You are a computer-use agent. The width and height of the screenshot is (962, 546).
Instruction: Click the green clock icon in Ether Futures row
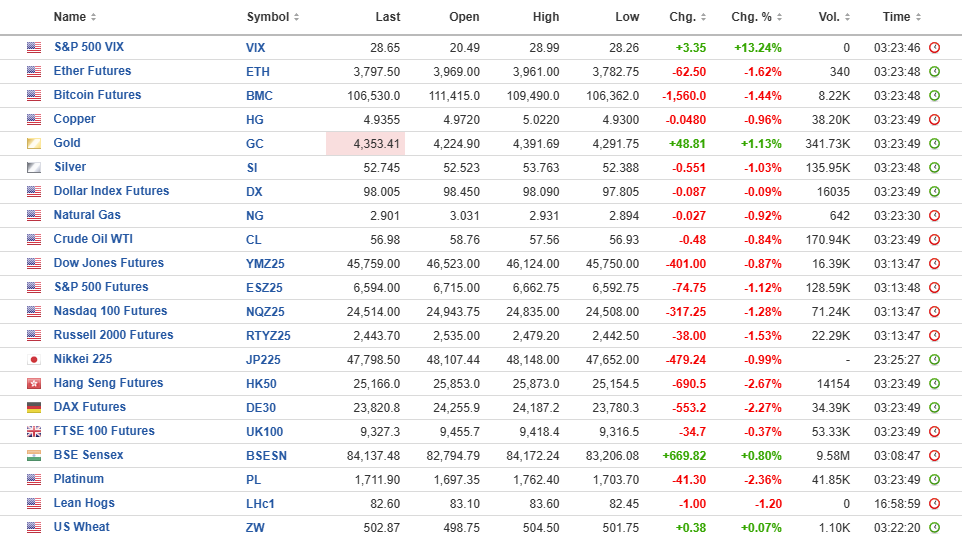pos(934,71)
